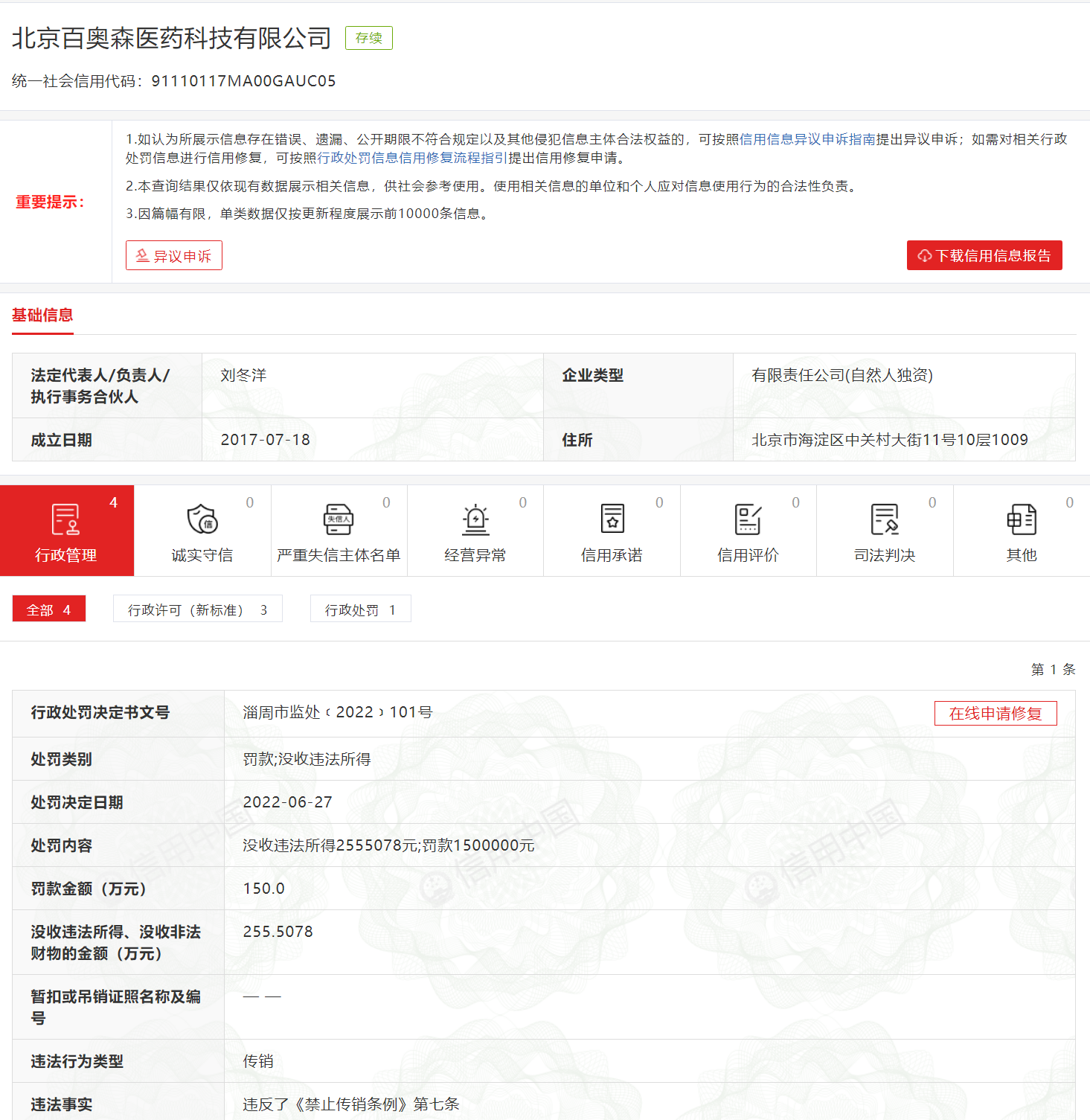This screenshot has width=1090, height=1120.
Task: Filter by 行政处罚 1 record
Action: point(360,609)
